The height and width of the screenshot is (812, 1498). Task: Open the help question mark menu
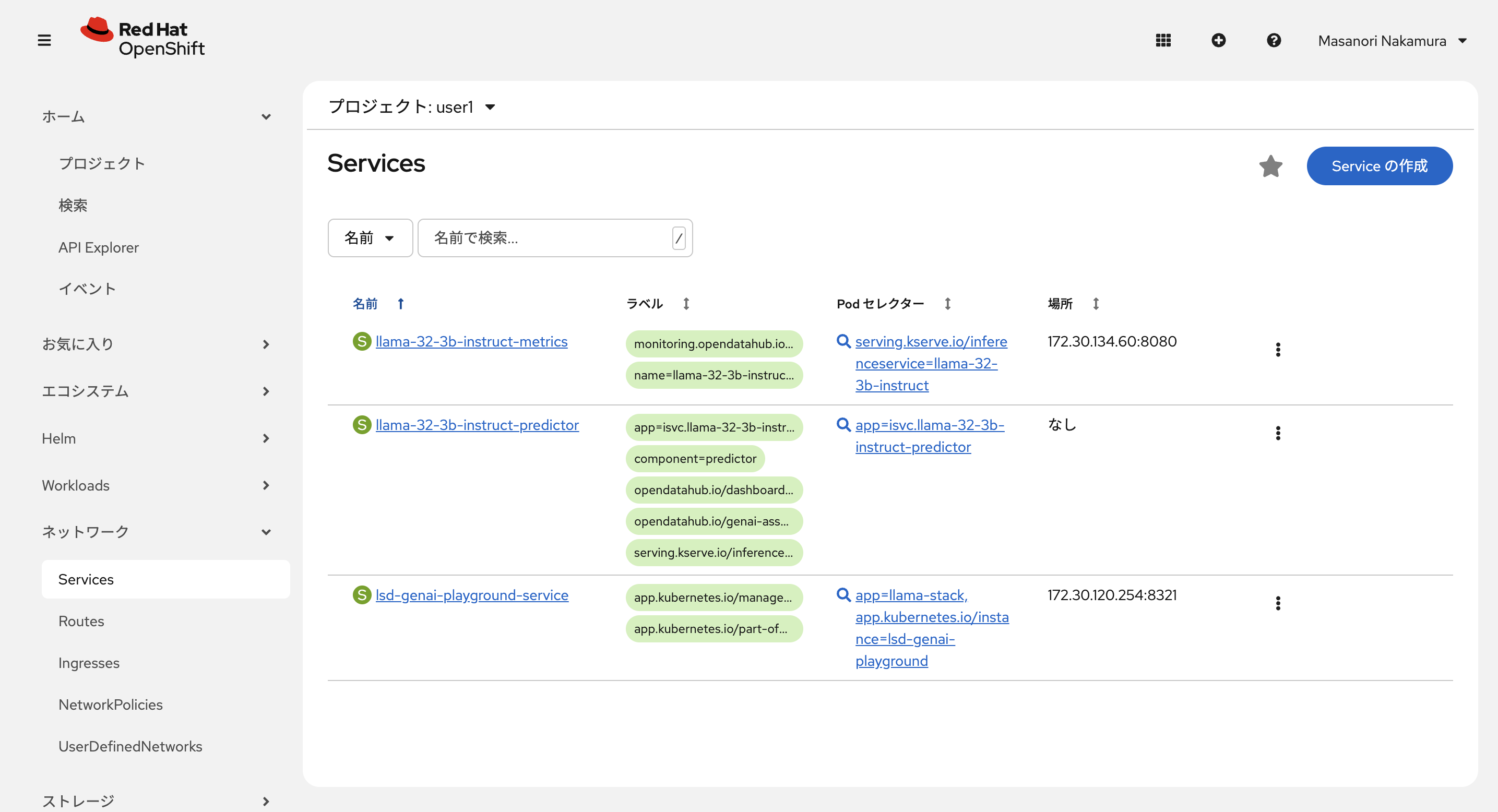click(x=1274, y=40)
